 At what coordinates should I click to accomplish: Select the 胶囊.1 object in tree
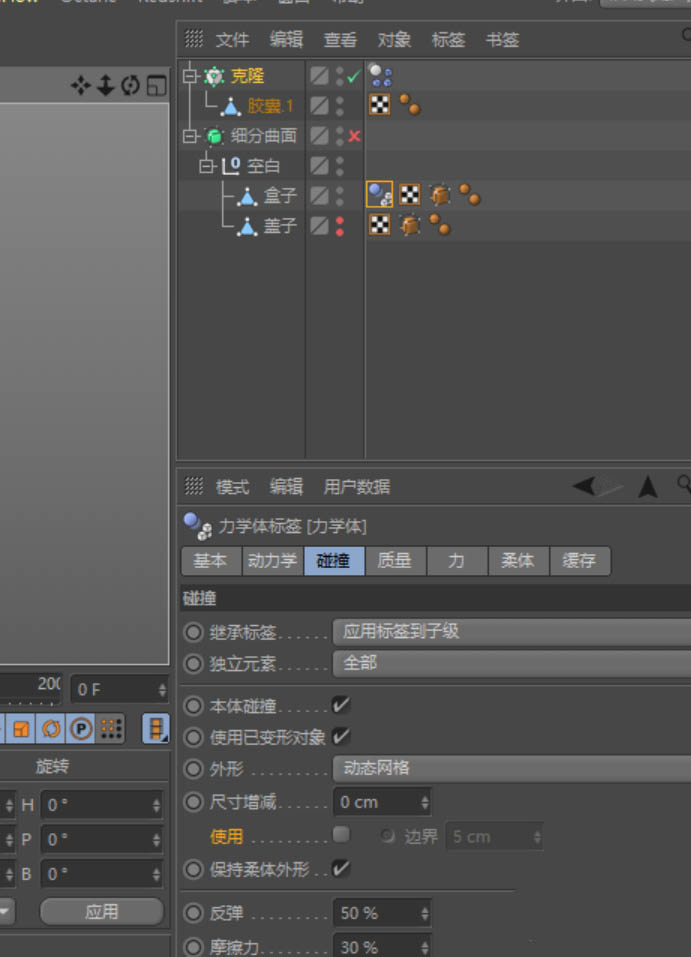pyautogui.click(x=270, y=106)
